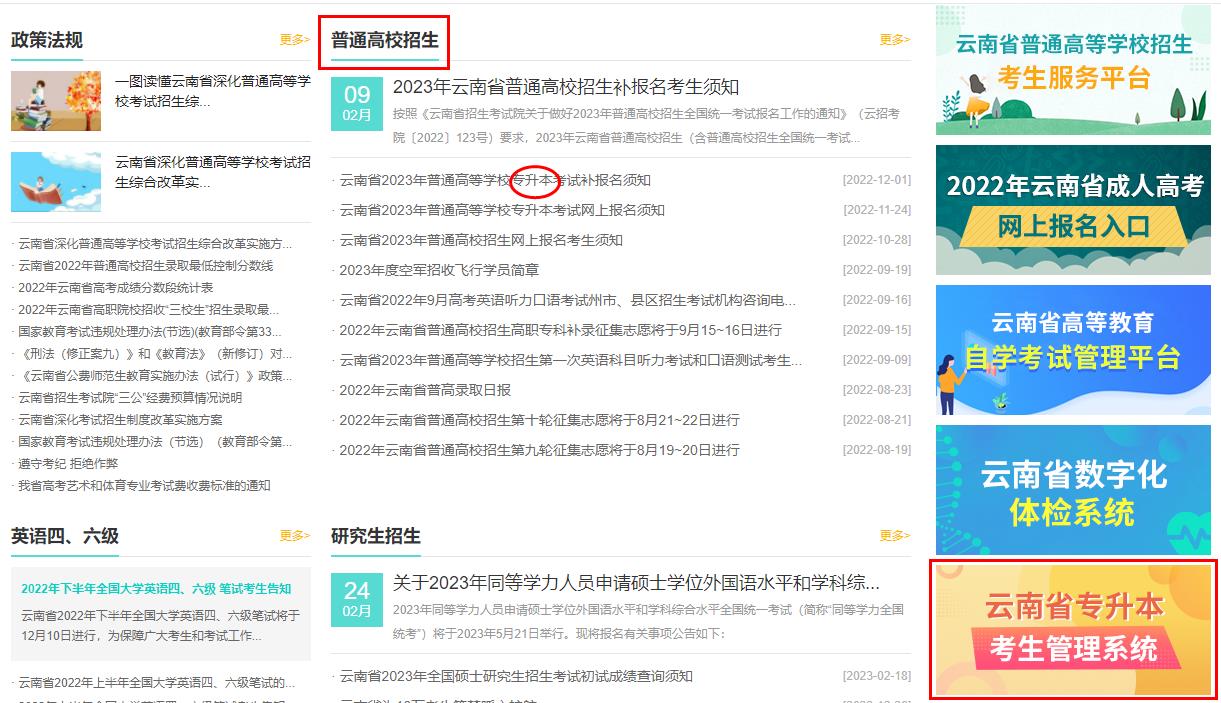This screenshot has width=1221, height=703.
Task: Expand 更多 next to 政策法规
Action: (294, 40)
